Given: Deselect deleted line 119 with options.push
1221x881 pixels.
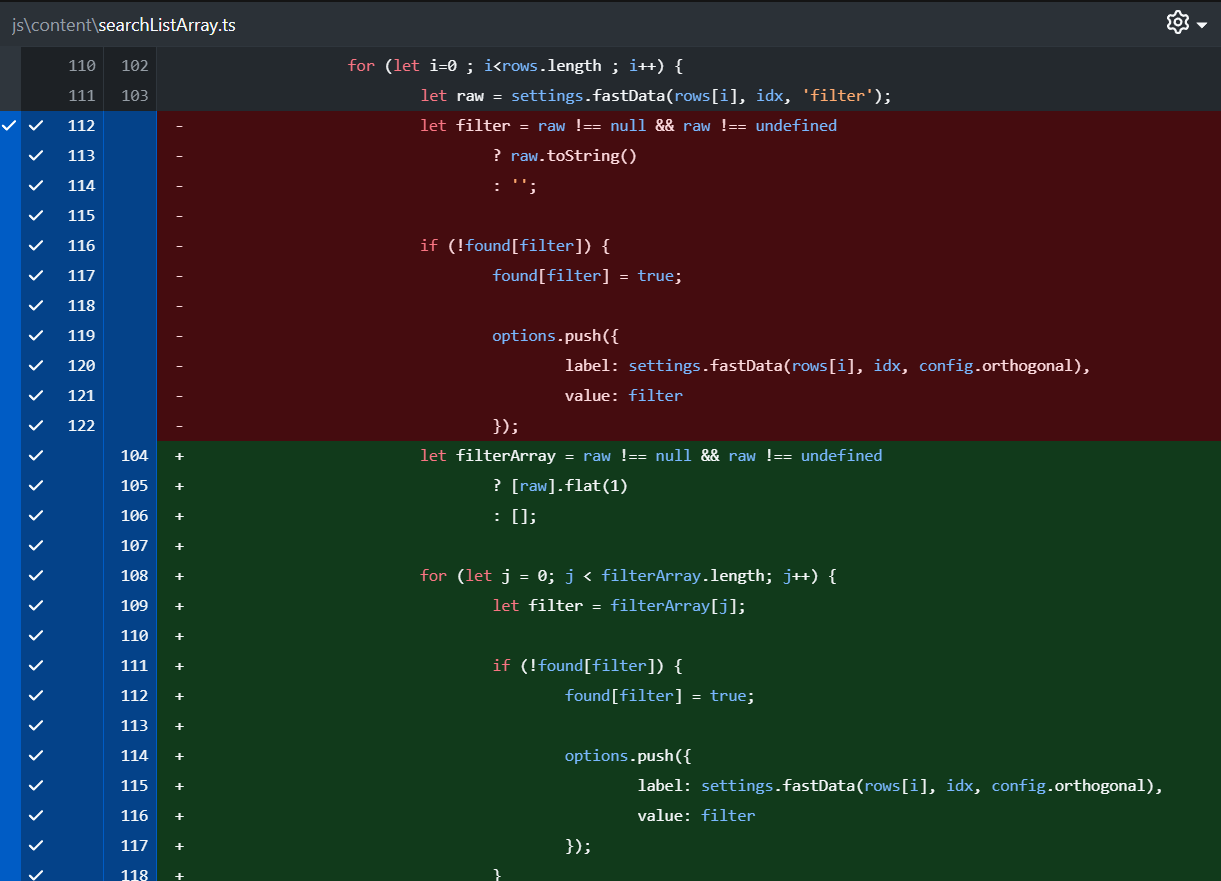Looking at the screenshot, I should coord(36,336).
